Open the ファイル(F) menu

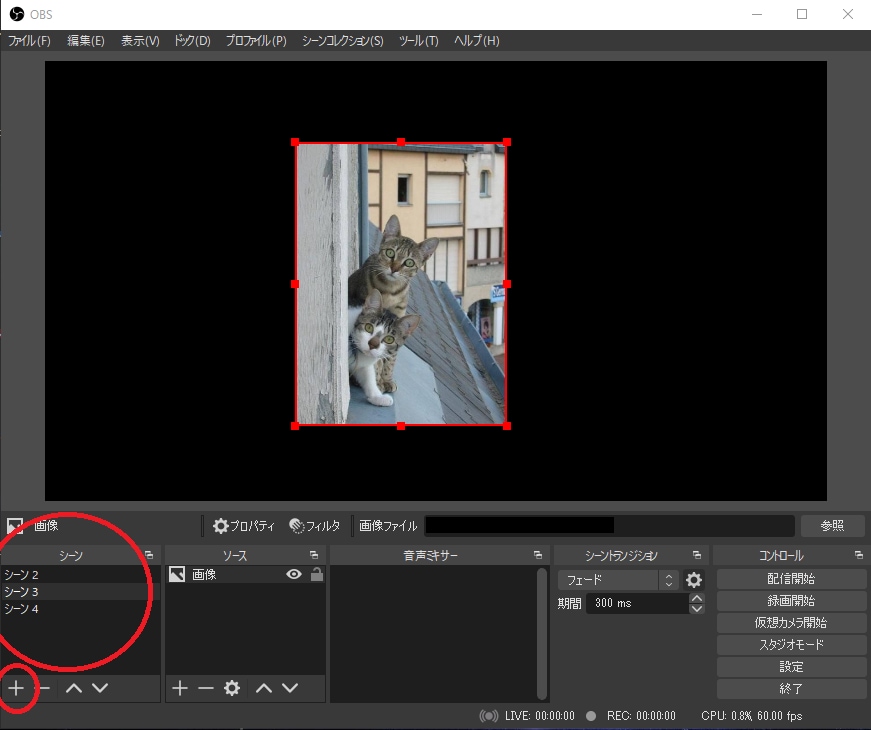pos(29,41)
